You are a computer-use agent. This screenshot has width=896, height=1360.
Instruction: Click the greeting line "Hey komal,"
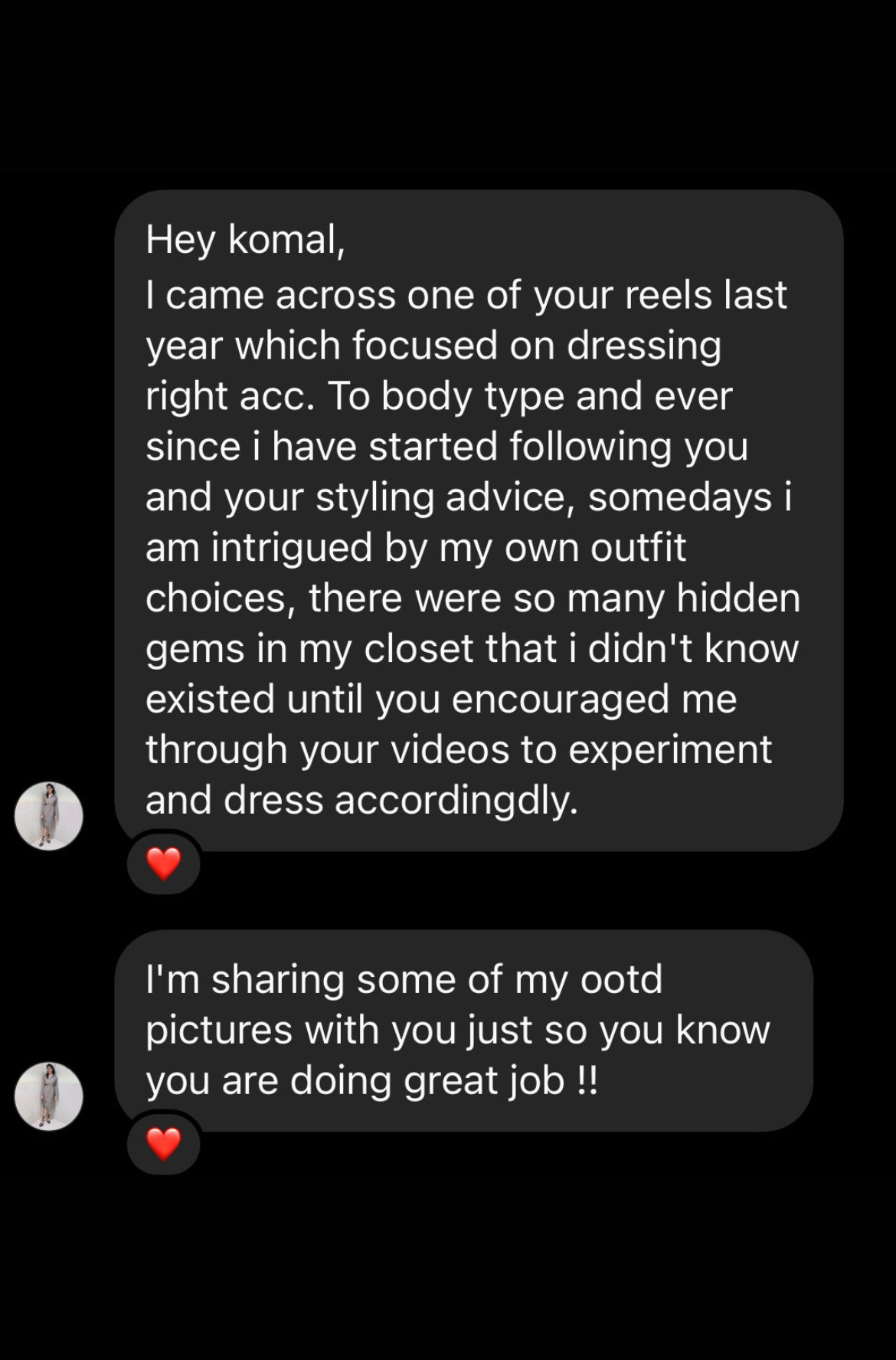pos(246,240)
